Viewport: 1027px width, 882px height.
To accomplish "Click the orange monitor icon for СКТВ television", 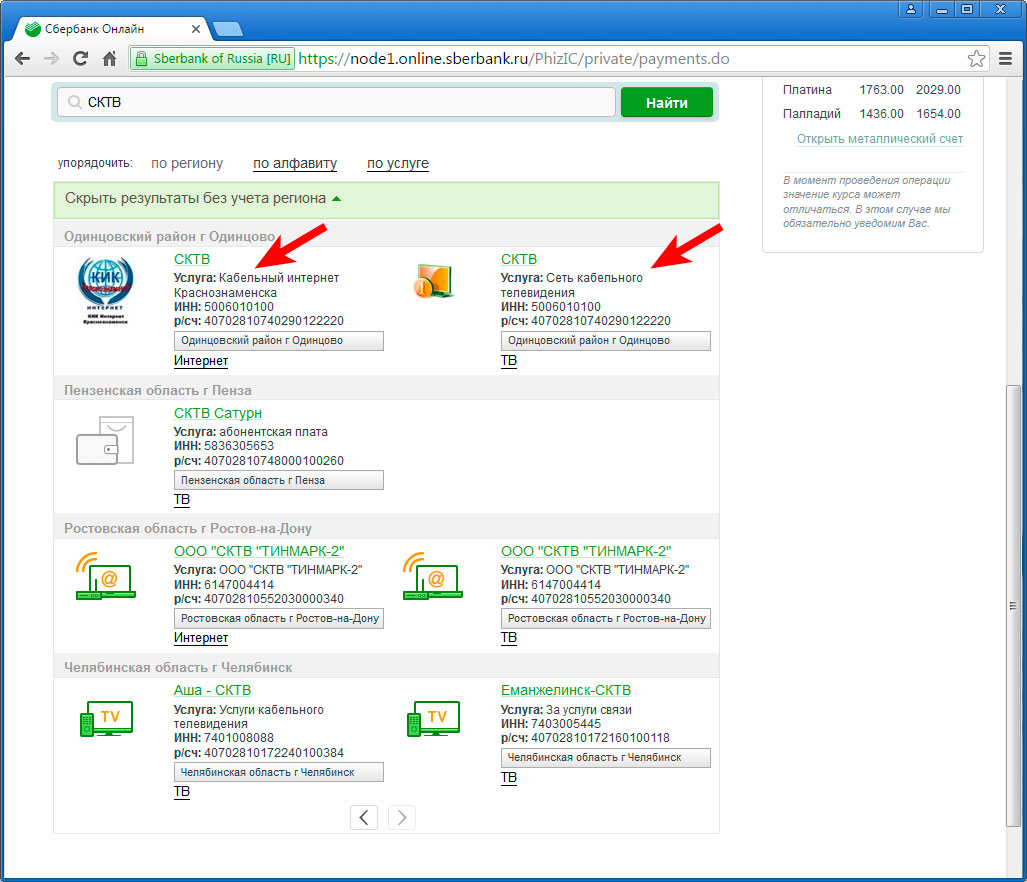I will pyautogui.click(x=433, y=281).
